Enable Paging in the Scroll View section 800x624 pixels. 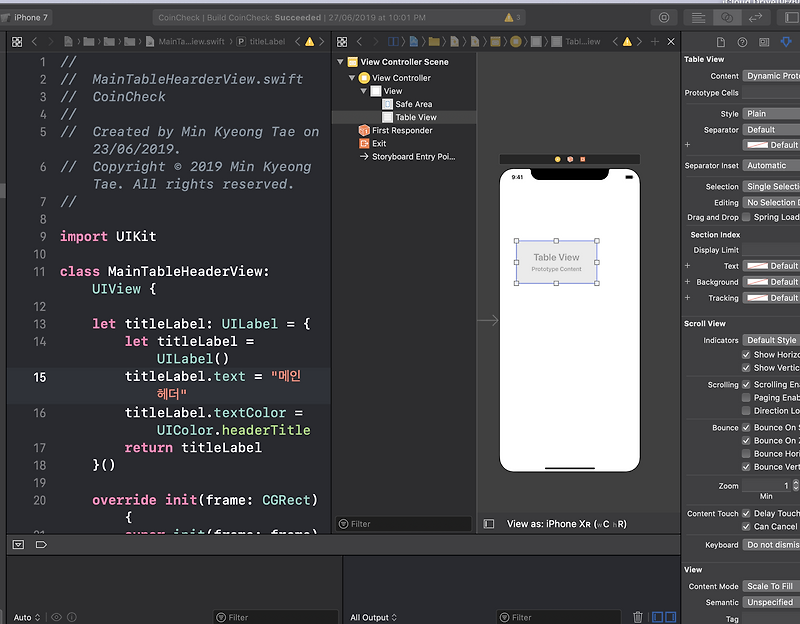tap(747, 397)
